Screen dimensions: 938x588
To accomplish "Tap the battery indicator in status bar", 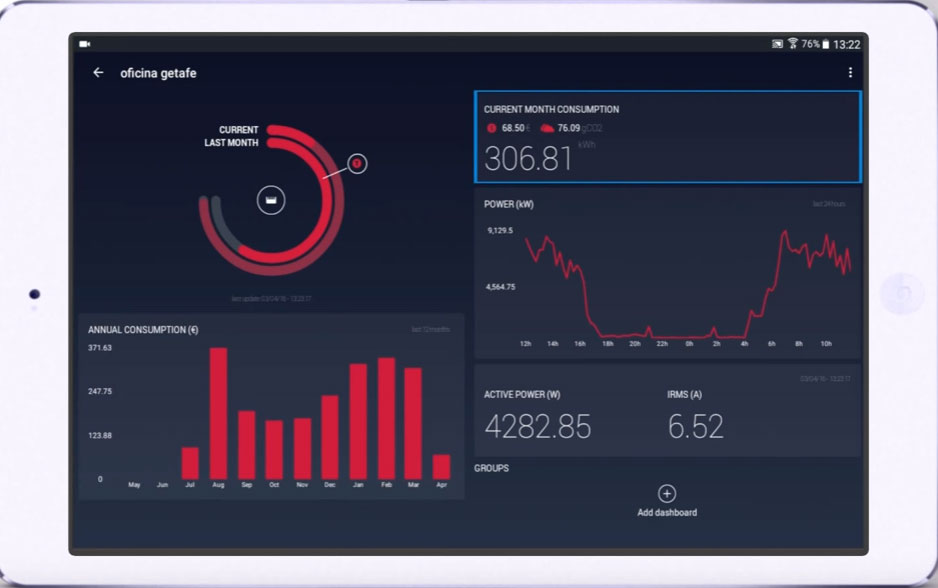I will 825,44.
